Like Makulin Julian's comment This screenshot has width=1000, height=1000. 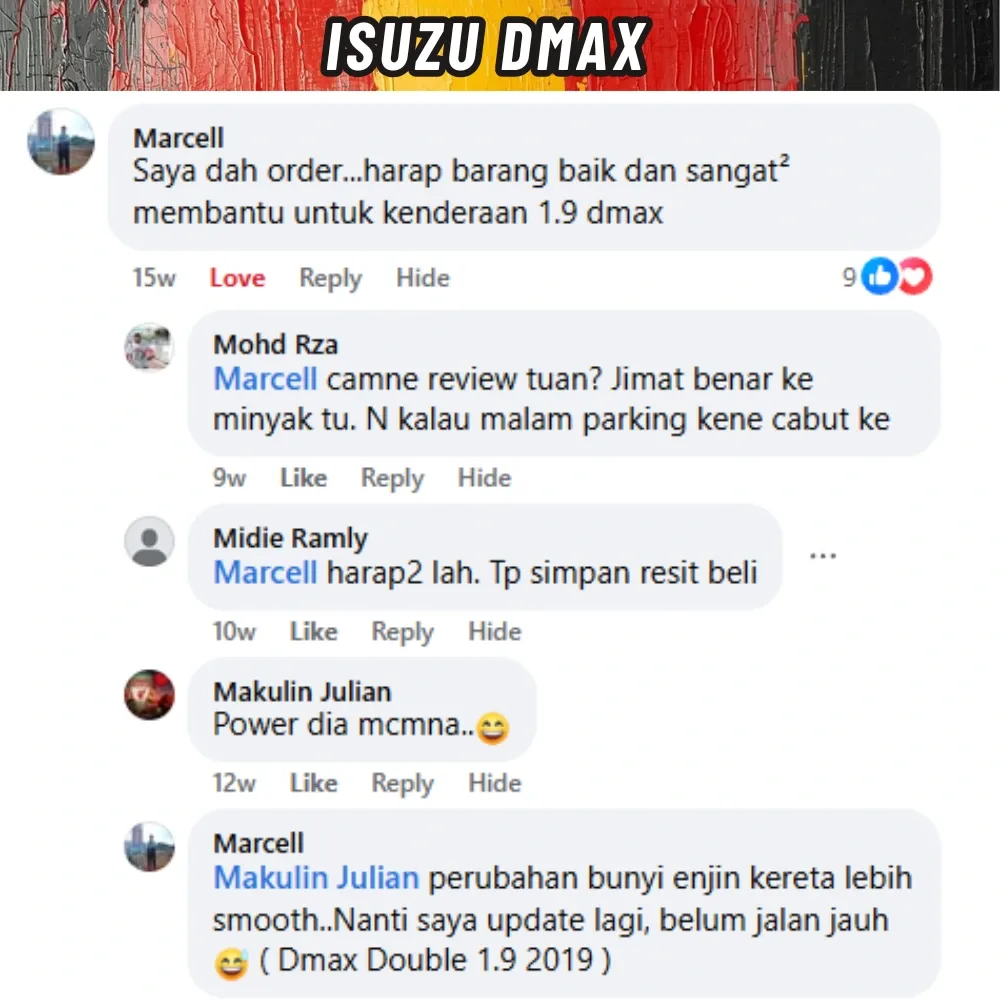coord(314,783)
